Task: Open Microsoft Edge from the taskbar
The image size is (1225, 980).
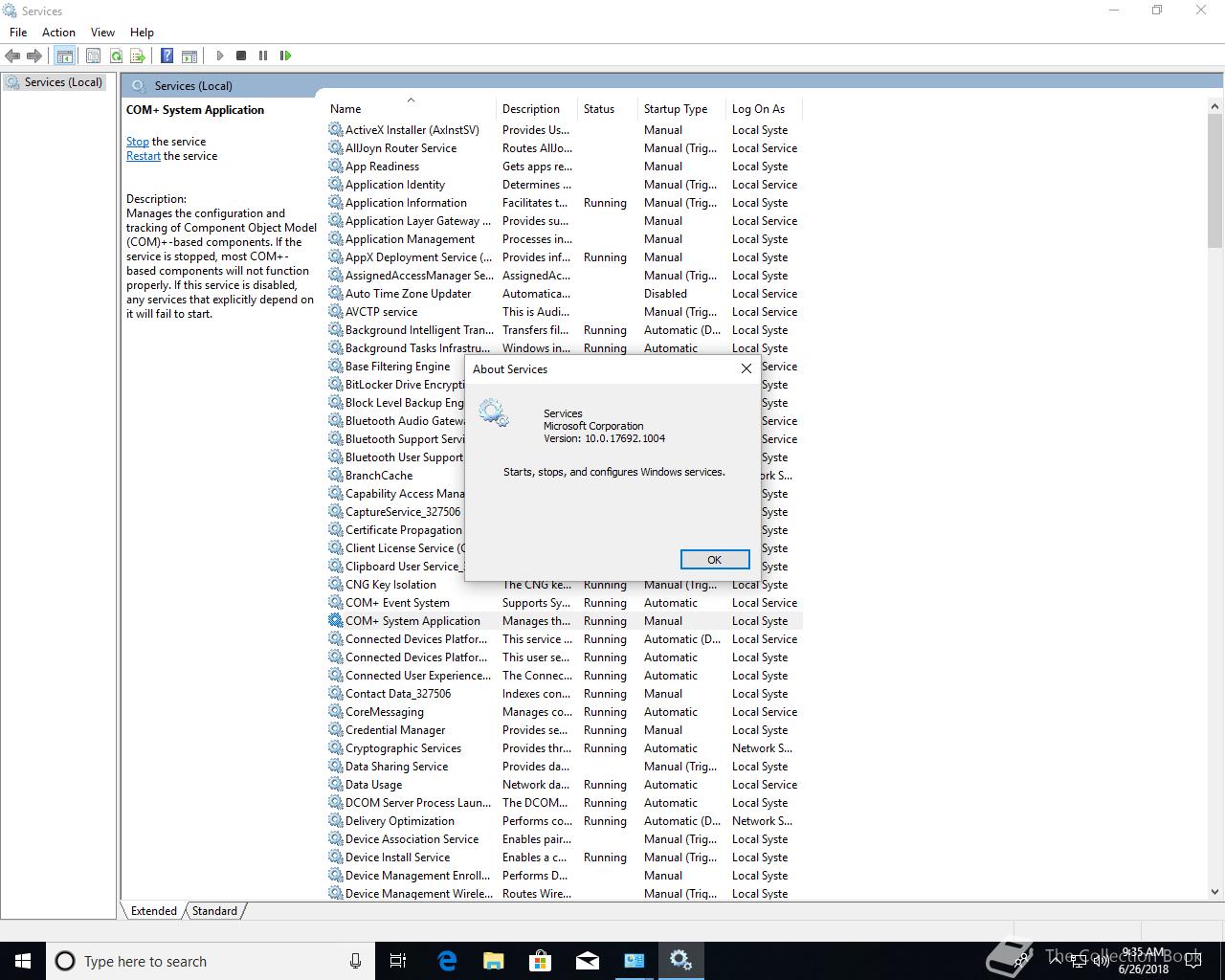Action: point(446,961)
